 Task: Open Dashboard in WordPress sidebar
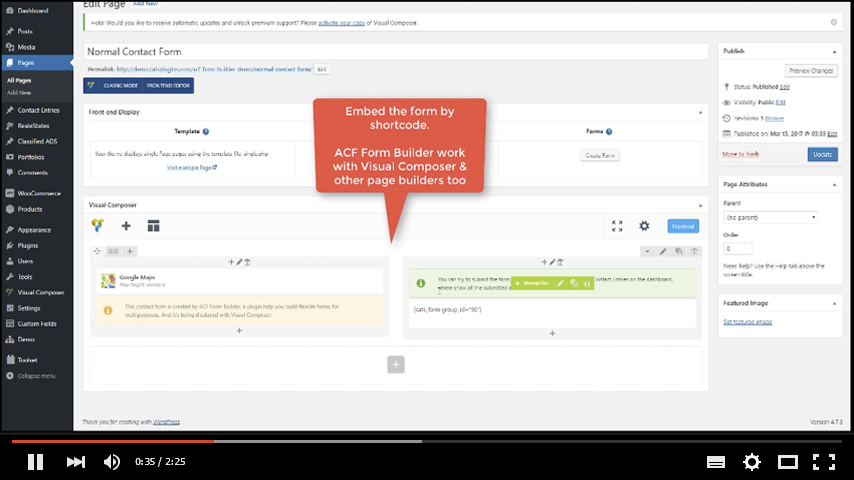33,10
